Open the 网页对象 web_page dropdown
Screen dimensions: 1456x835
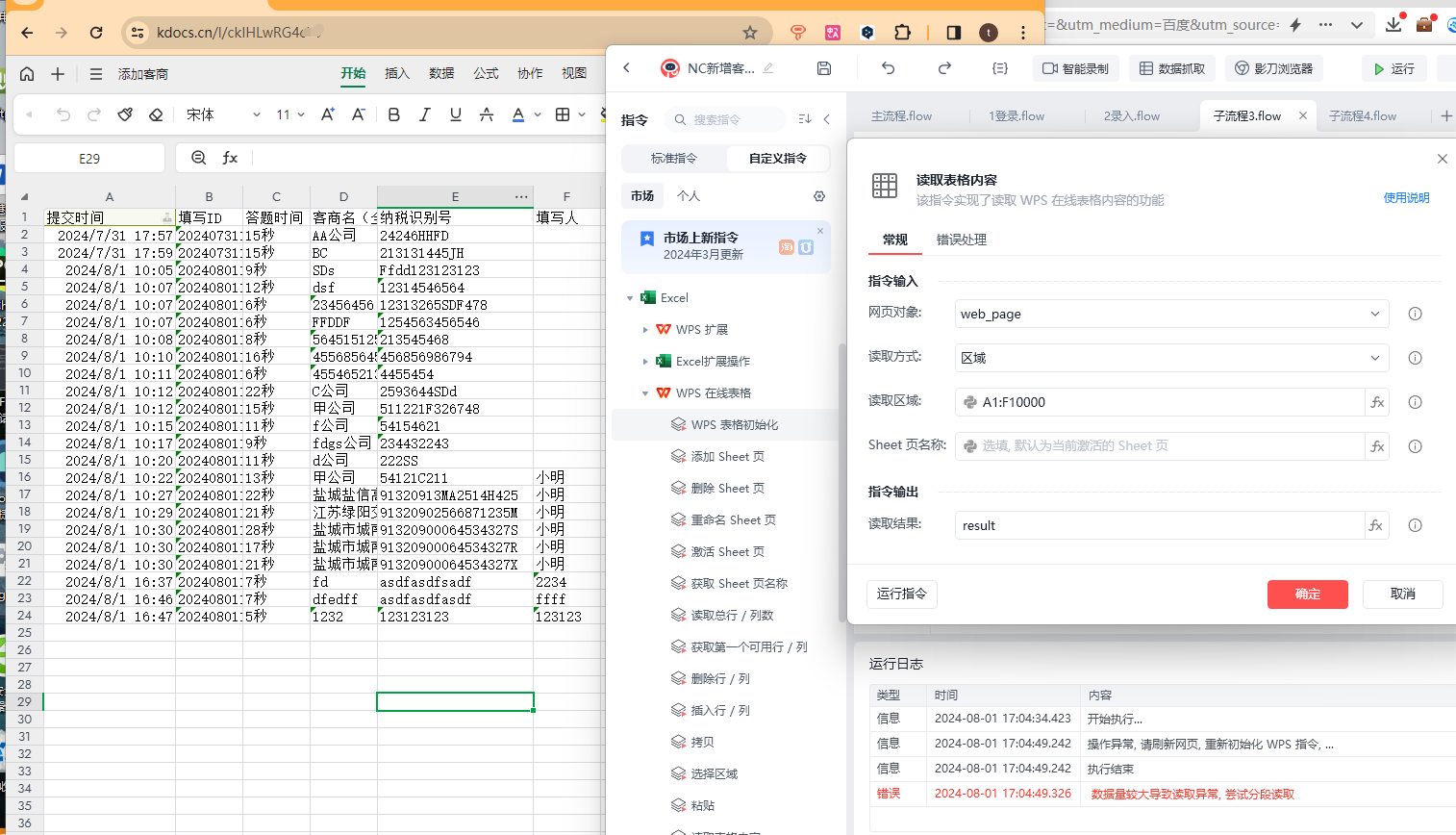tap(1171, 314)
